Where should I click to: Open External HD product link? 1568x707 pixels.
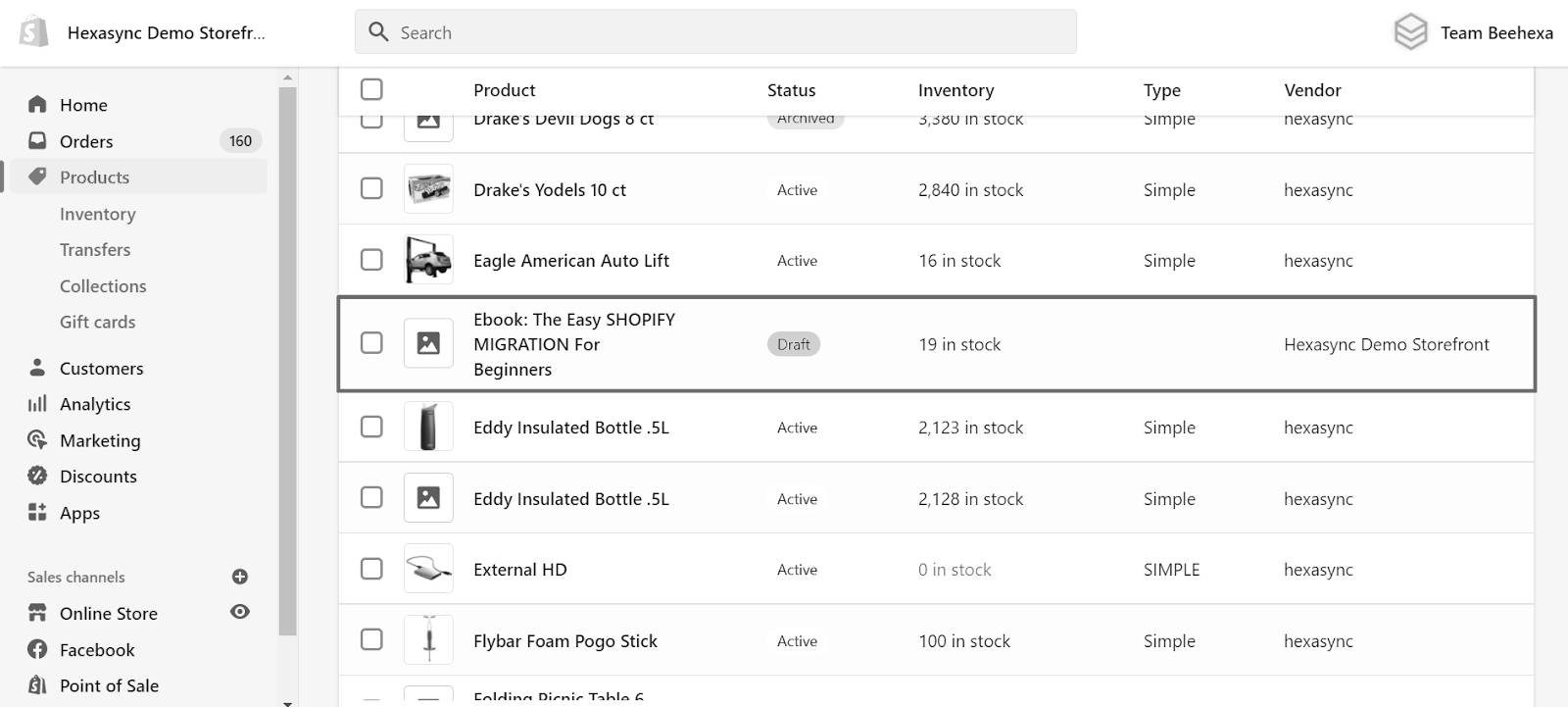pyautogui.click(x=520, y=570)
